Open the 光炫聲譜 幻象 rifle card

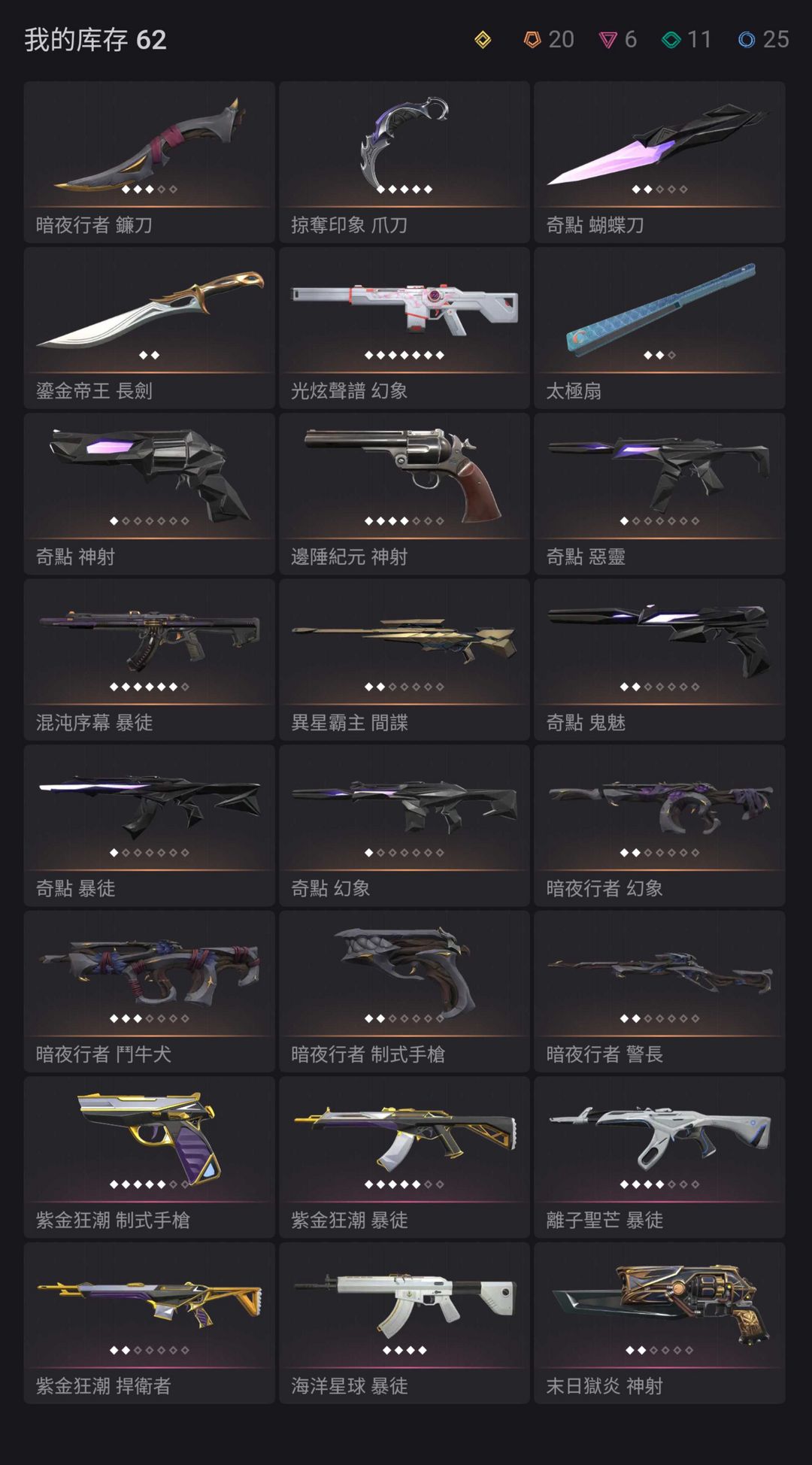404,328
